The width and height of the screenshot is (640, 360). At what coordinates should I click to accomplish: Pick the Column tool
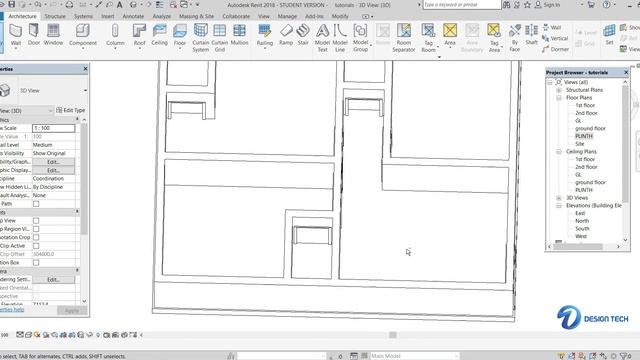tap(115, 36)
